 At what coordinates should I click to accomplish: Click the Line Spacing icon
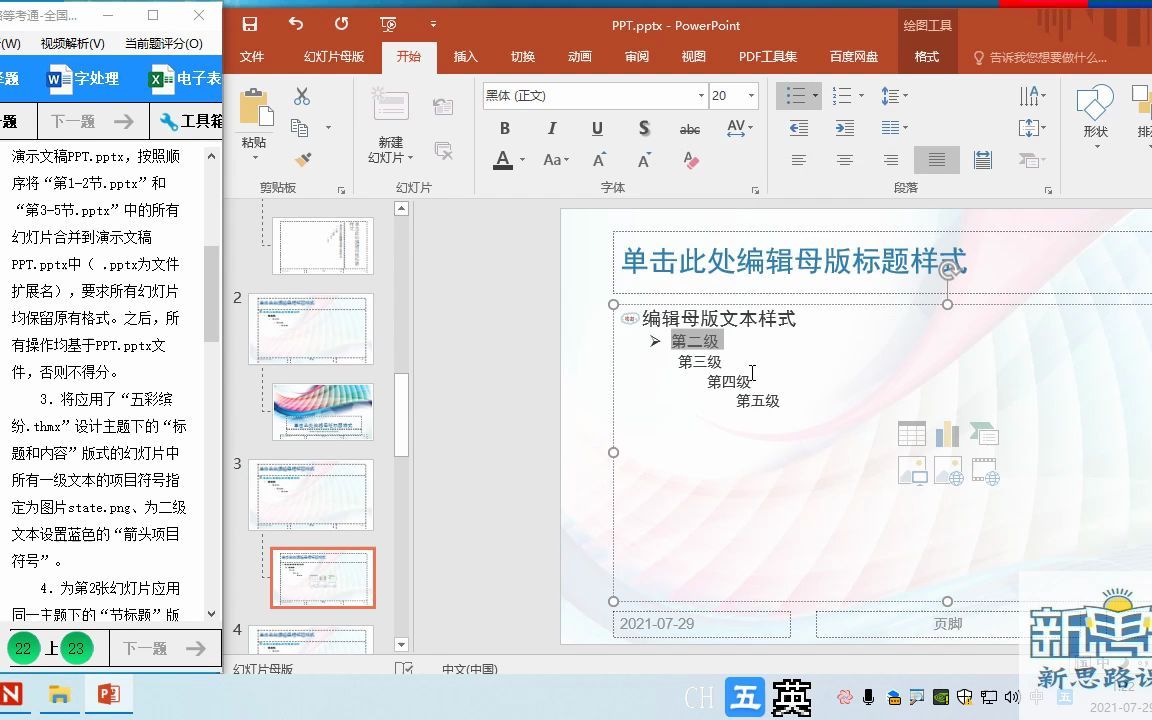893,96
